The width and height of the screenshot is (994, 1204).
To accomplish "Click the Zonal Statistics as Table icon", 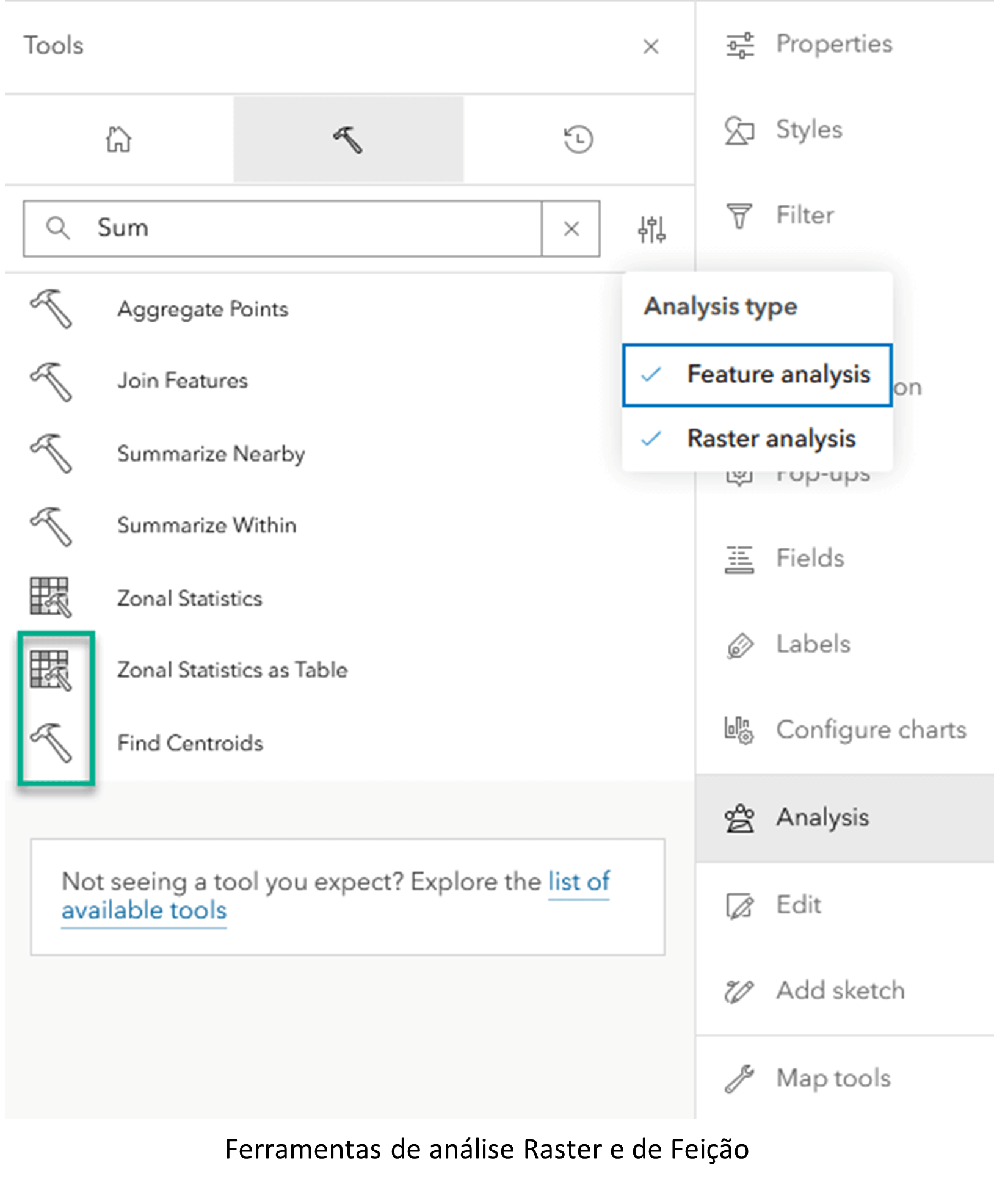I will (x=51, y=670).
